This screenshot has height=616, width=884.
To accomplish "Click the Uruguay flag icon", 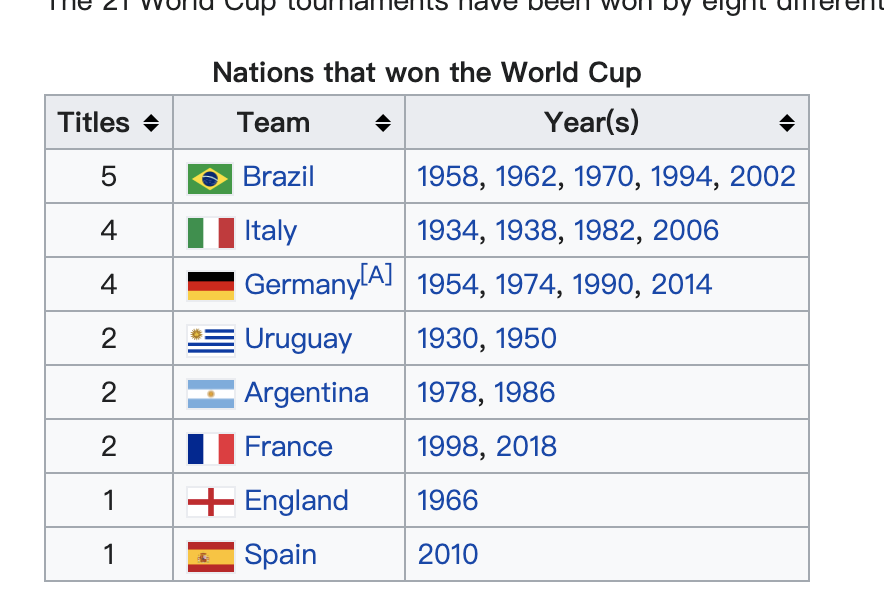I will point(210,340).
